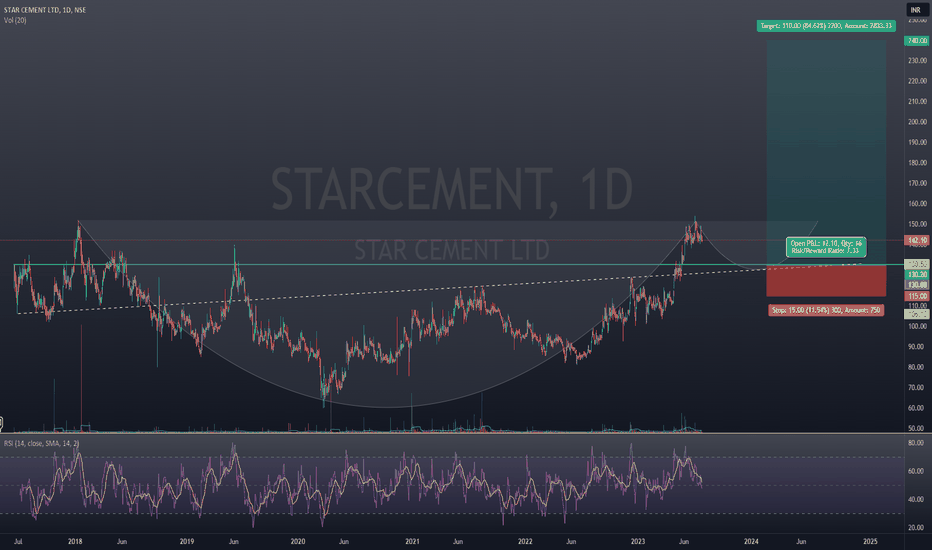Select the Open P&L Risk/Reward label box
Screen dimensions: 932x550
tap(826, 247)
